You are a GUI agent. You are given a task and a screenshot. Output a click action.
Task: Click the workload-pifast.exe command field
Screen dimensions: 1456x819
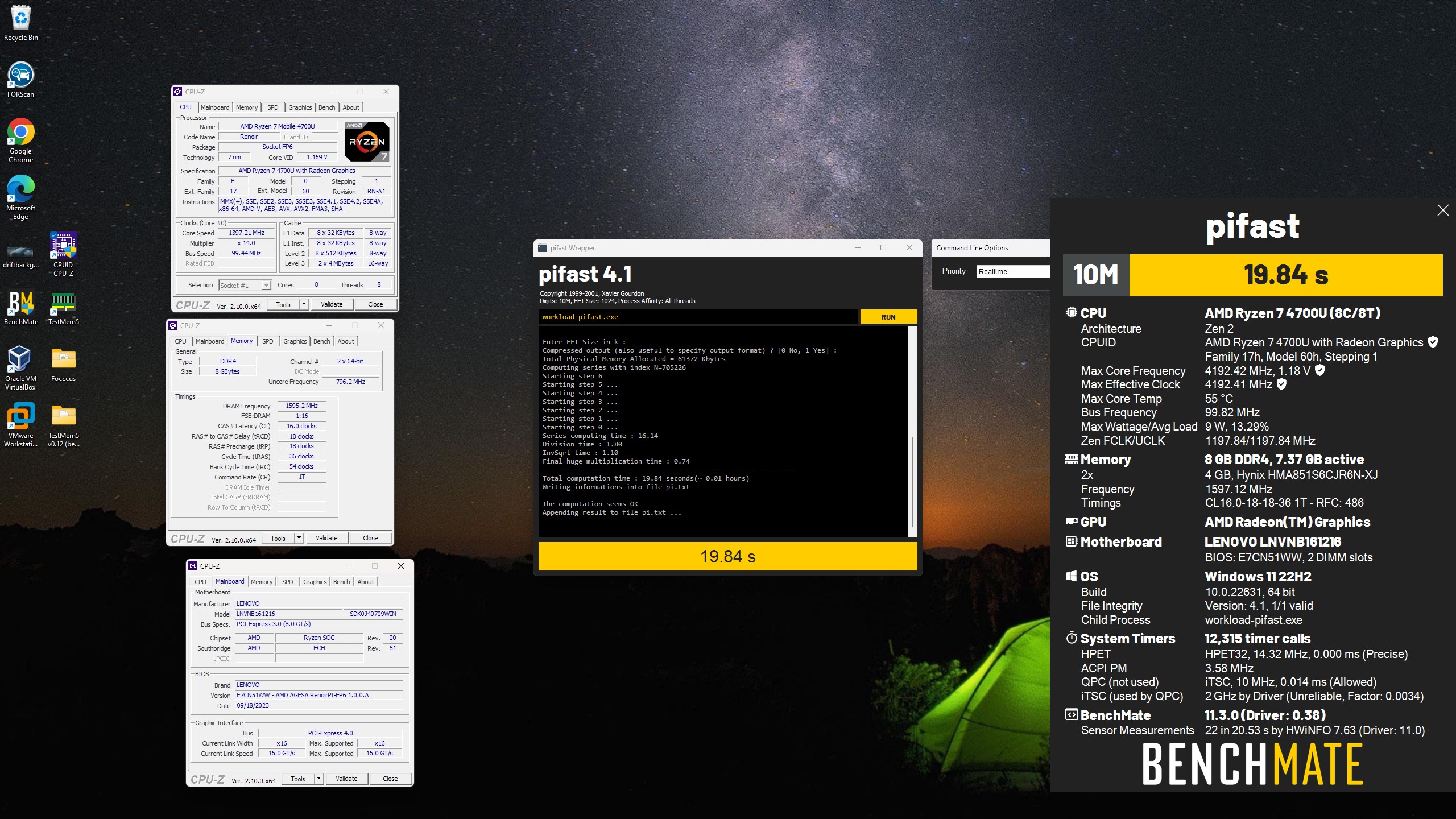[698, 317]
